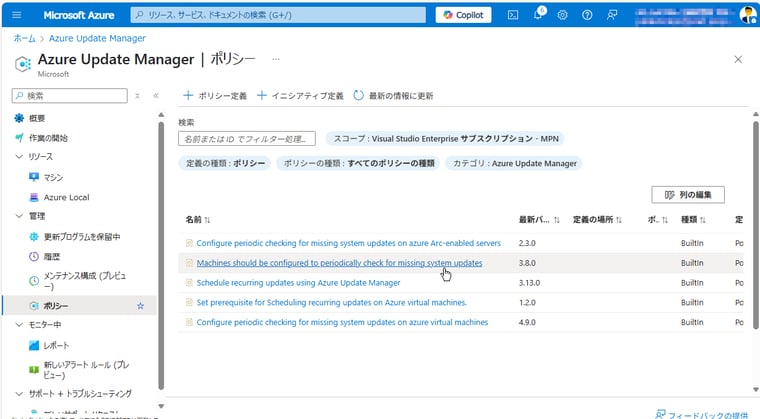Open Cloud Shell from the top bar
This screenshot has height=419, width=760.
513,15
